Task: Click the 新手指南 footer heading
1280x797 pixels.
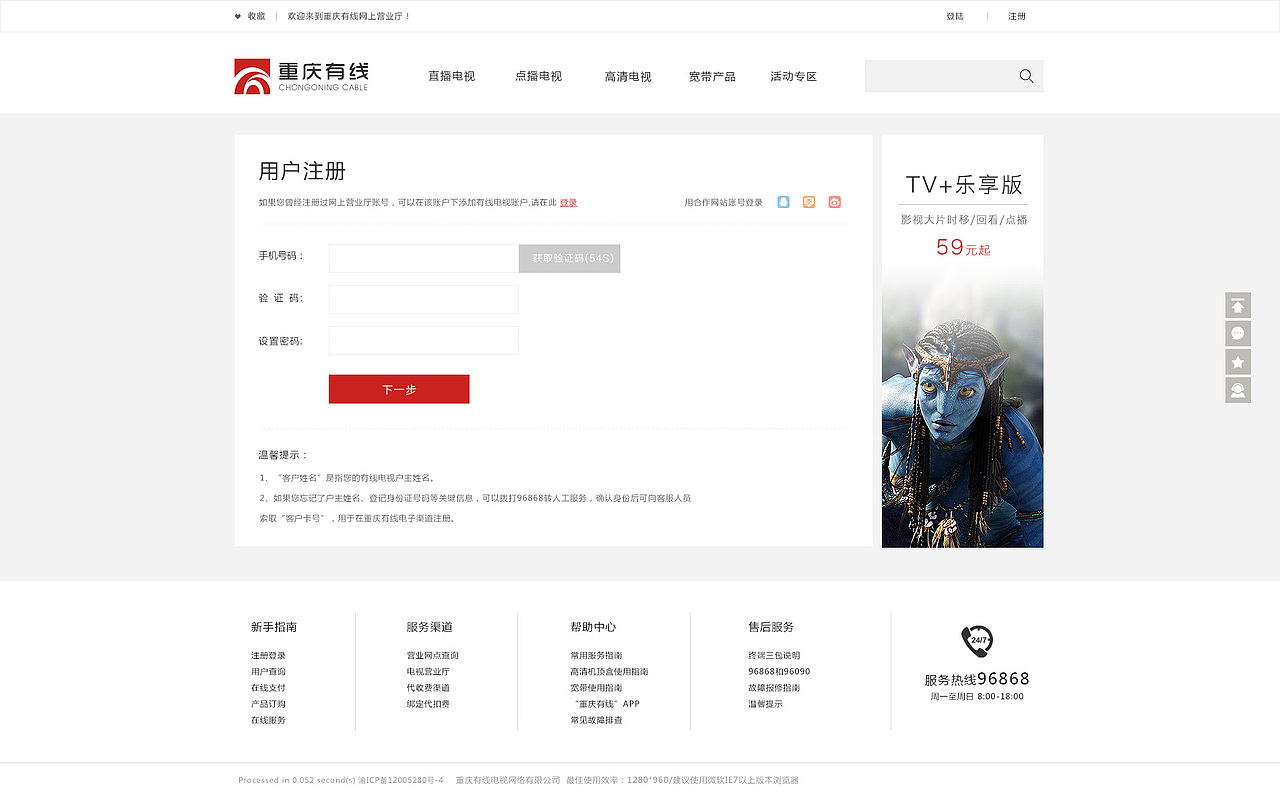Action: click(274, 627)
